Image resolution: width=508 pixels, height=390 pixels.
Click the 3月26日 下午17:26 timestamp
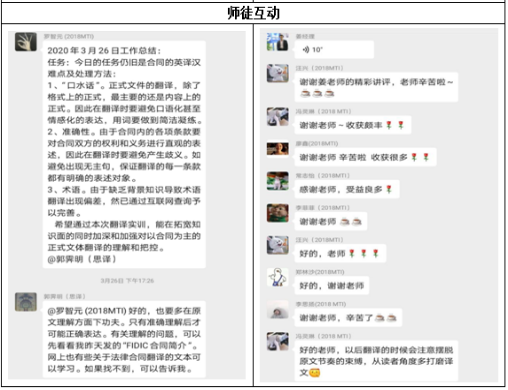[x=127, y=281]
